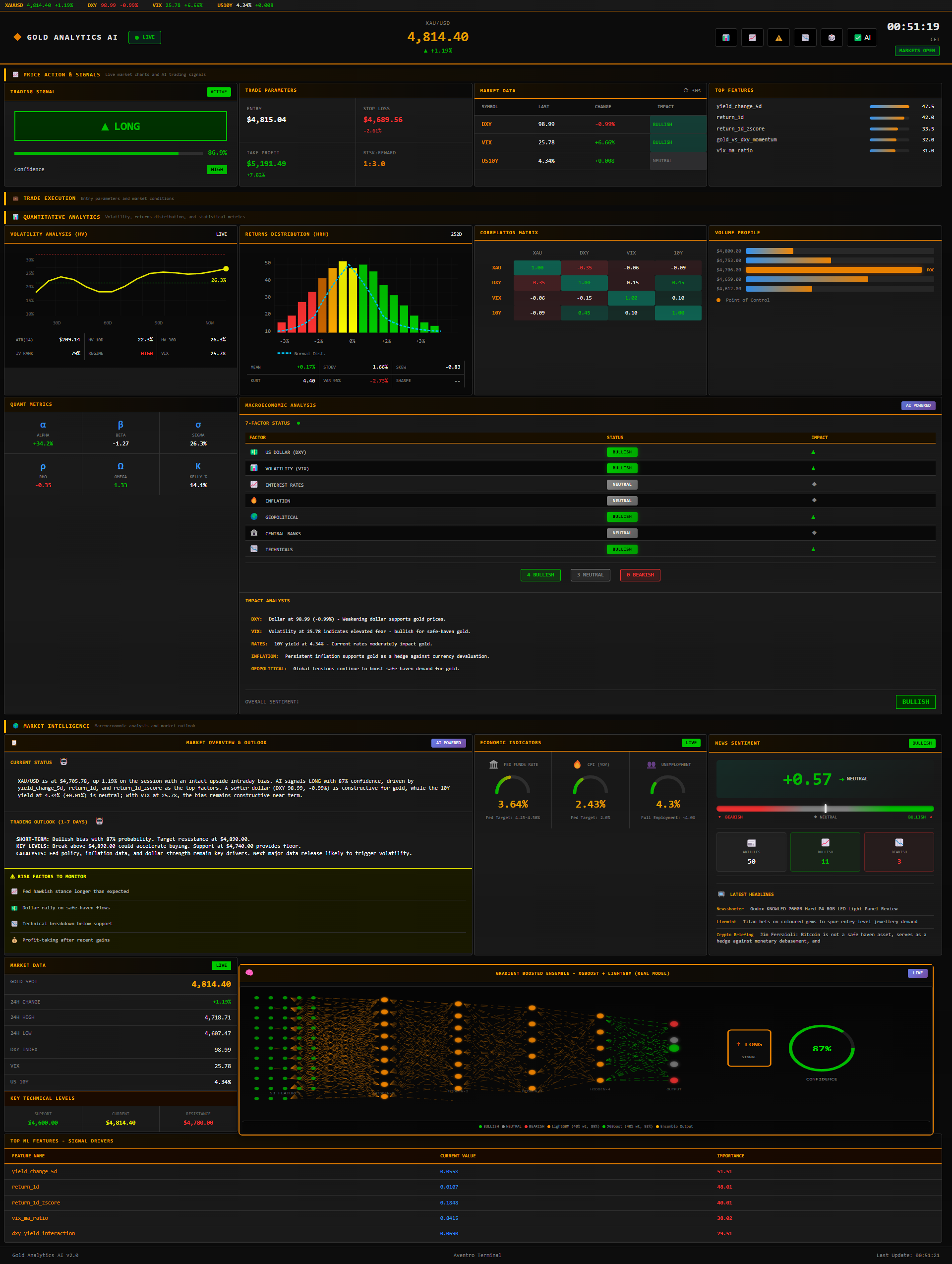
Task: Click the Central Banks building factor icon
Action: click(254, 533)
